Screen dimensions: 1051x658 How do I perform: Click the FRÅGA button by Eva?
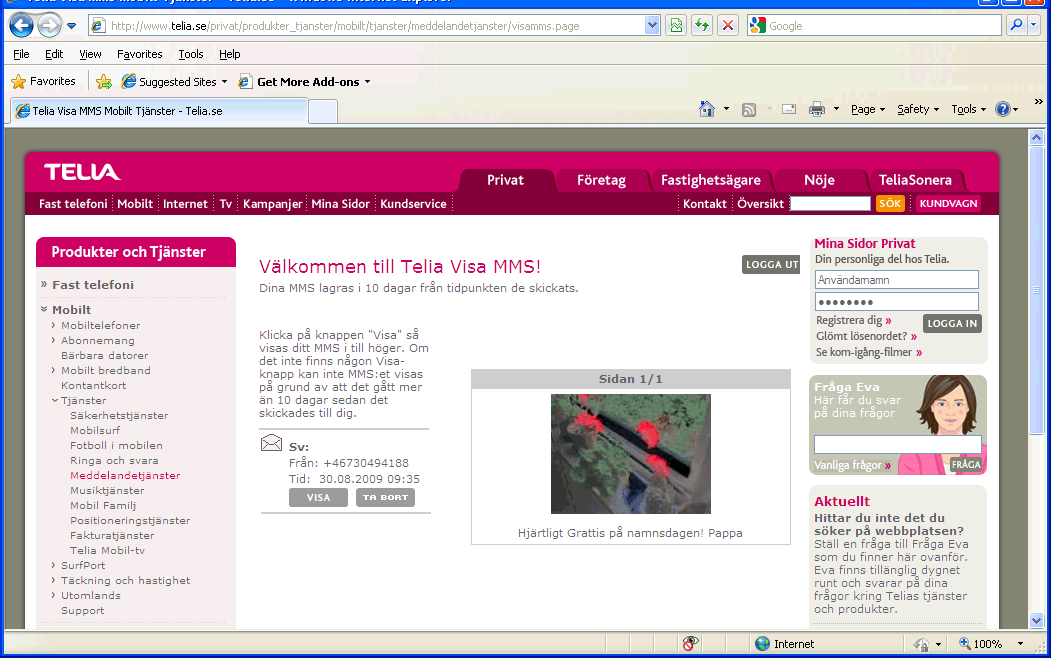click(966, 464)
